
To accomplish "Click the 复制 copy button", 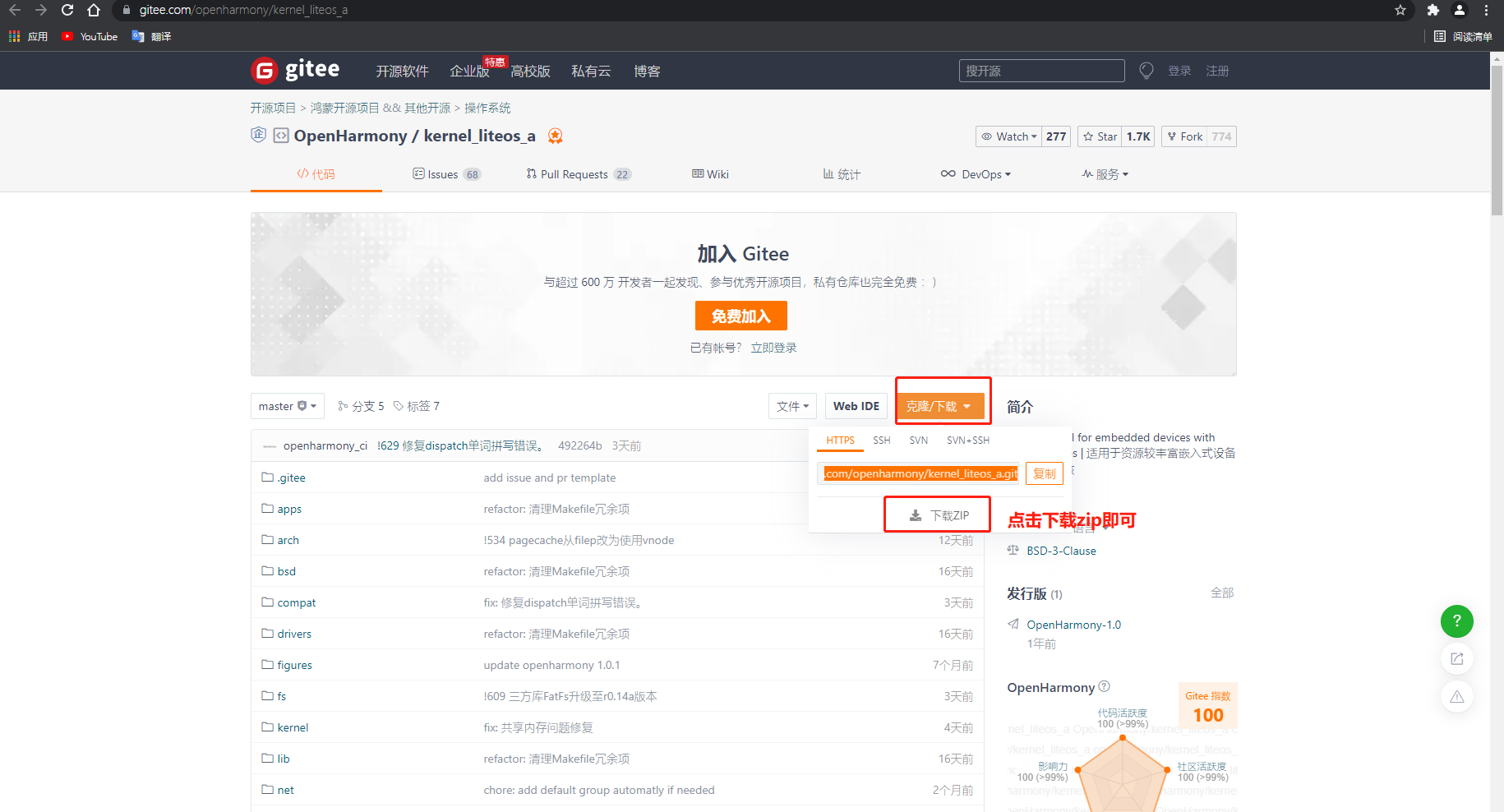I will (1045, 473).
